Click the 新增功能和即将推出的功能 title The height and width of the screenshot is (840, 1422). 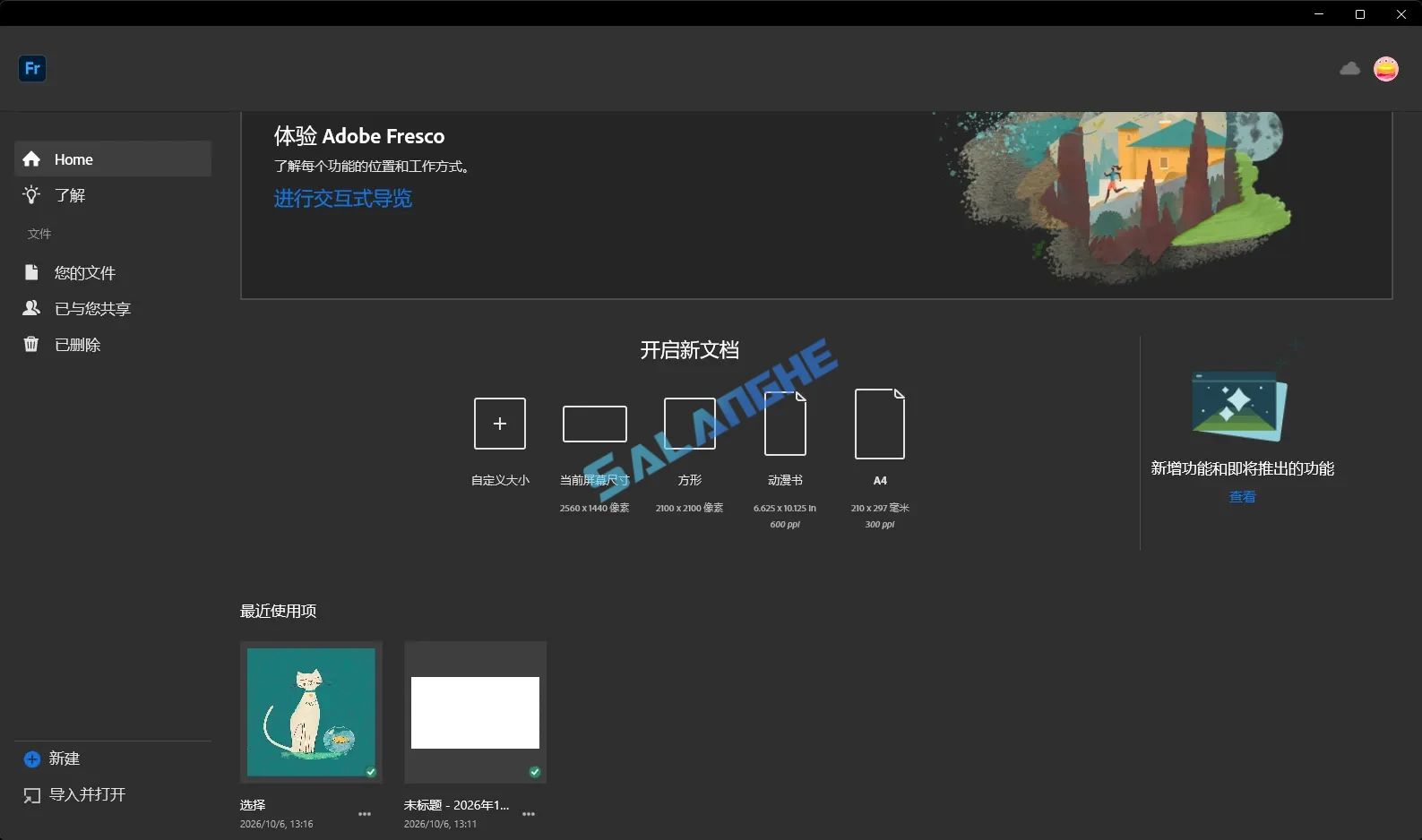coord(1242,468)
